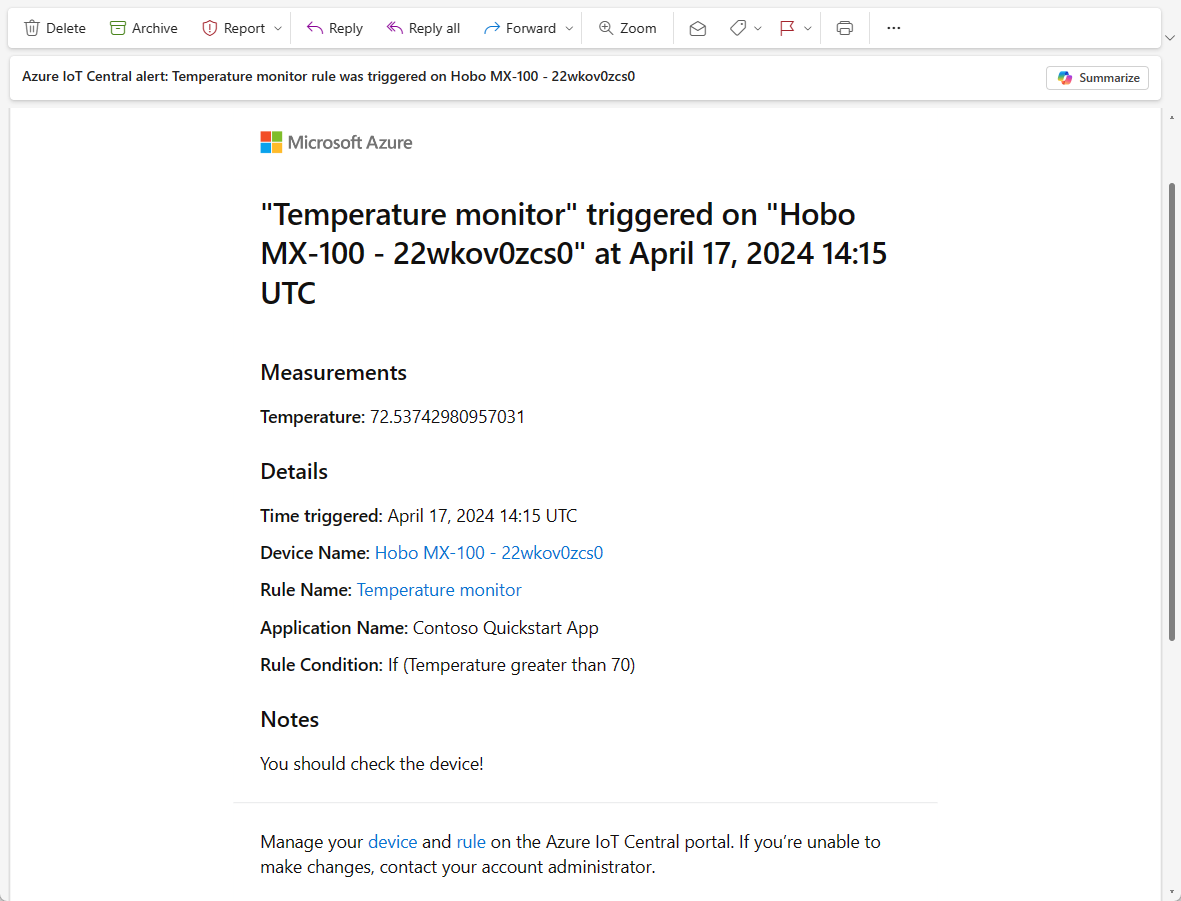Mark message read/unread with the envelope icon
Screen dimensions: 1181x901
pyautogui.click(x=698, y=28)
